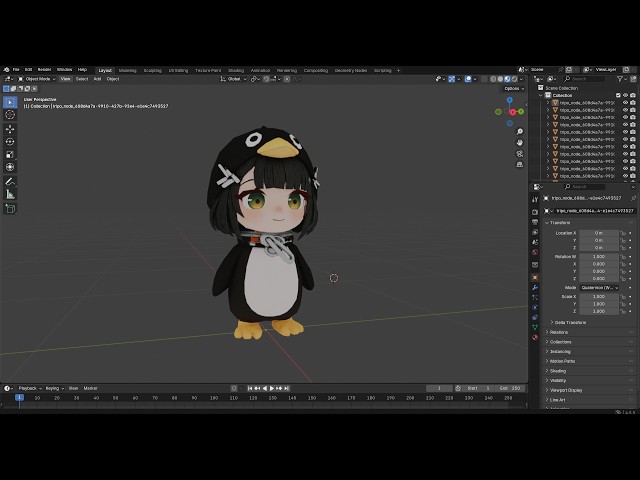Hide the Collection via its eye icon
This screenshot has width=640, height=480.
(x=625, y=96)
